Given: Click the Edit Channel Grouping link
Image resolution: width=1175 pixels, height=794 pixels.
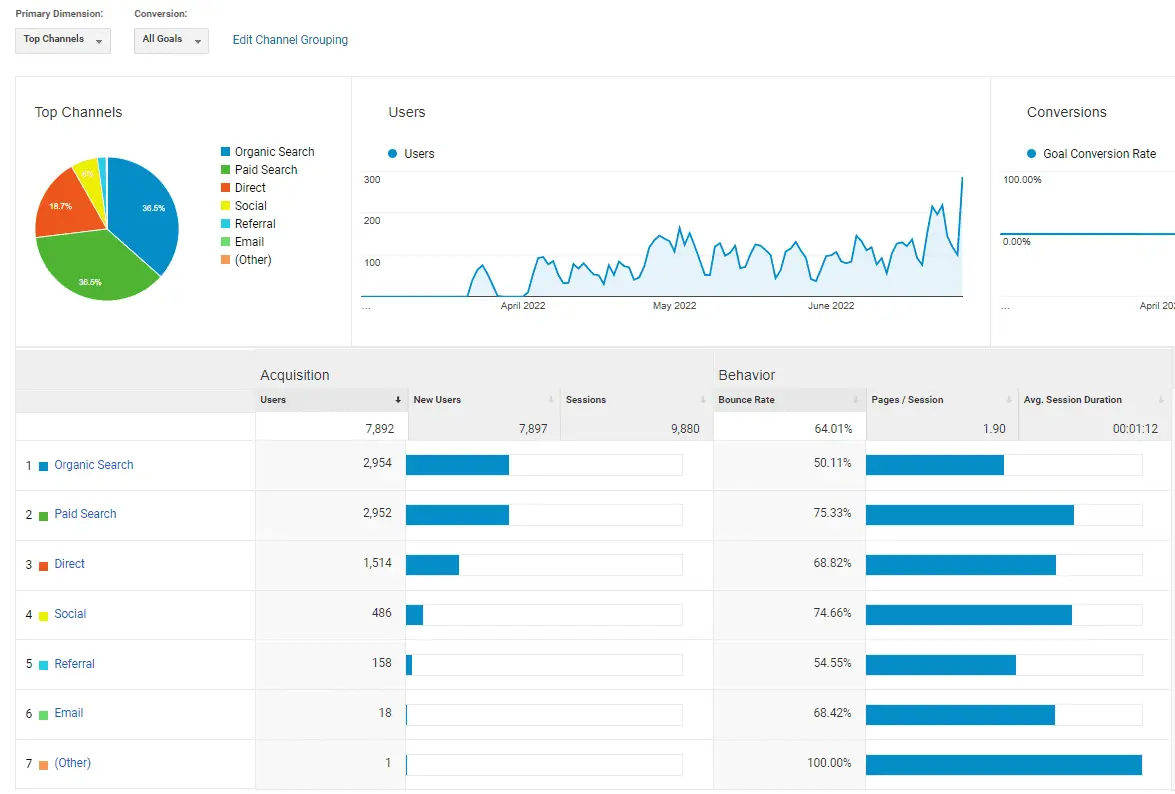Looking at the screenshot, I should pos(289,40).
